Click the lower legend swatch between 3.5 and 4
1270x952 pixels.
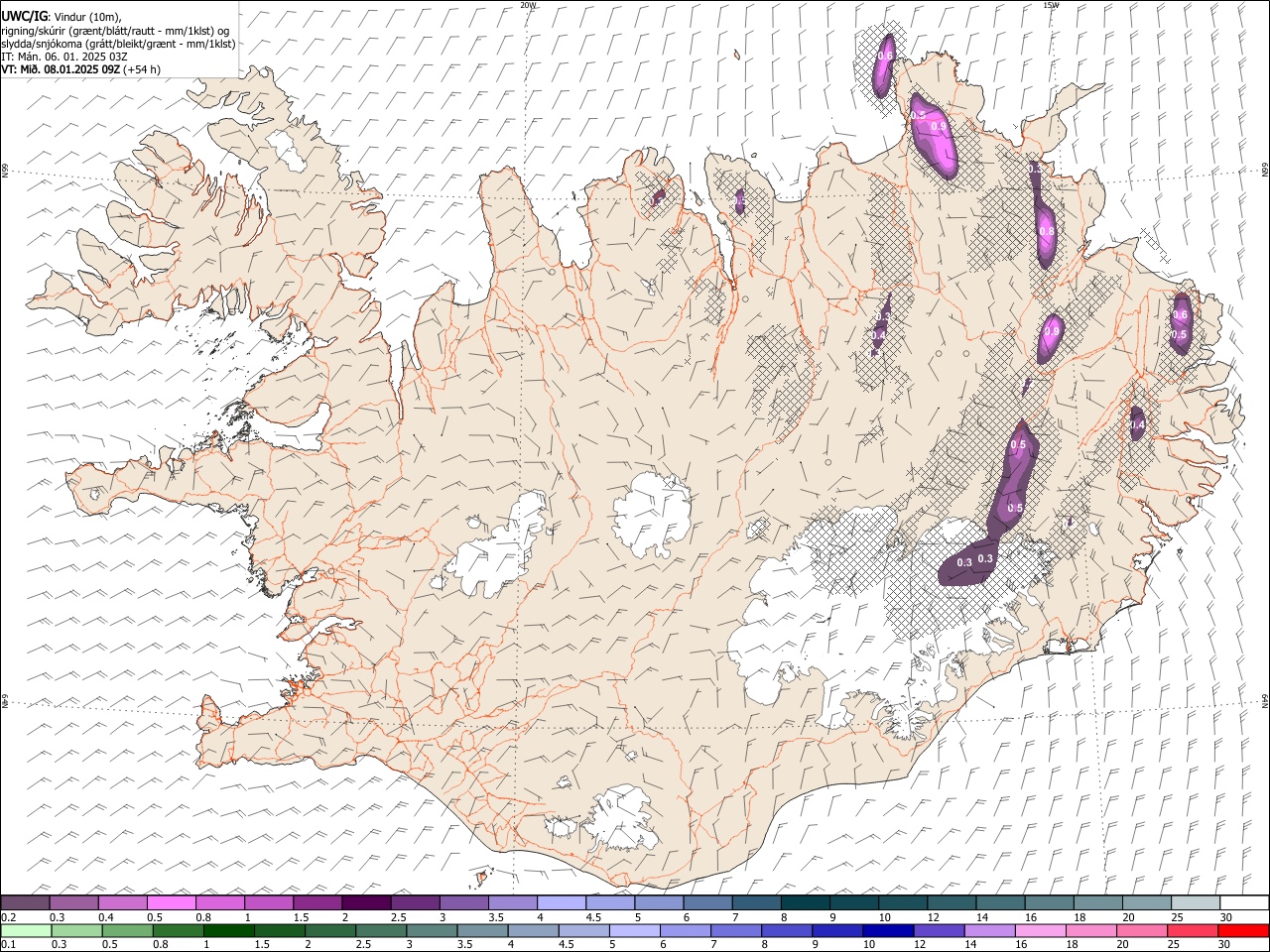[481, 930]
